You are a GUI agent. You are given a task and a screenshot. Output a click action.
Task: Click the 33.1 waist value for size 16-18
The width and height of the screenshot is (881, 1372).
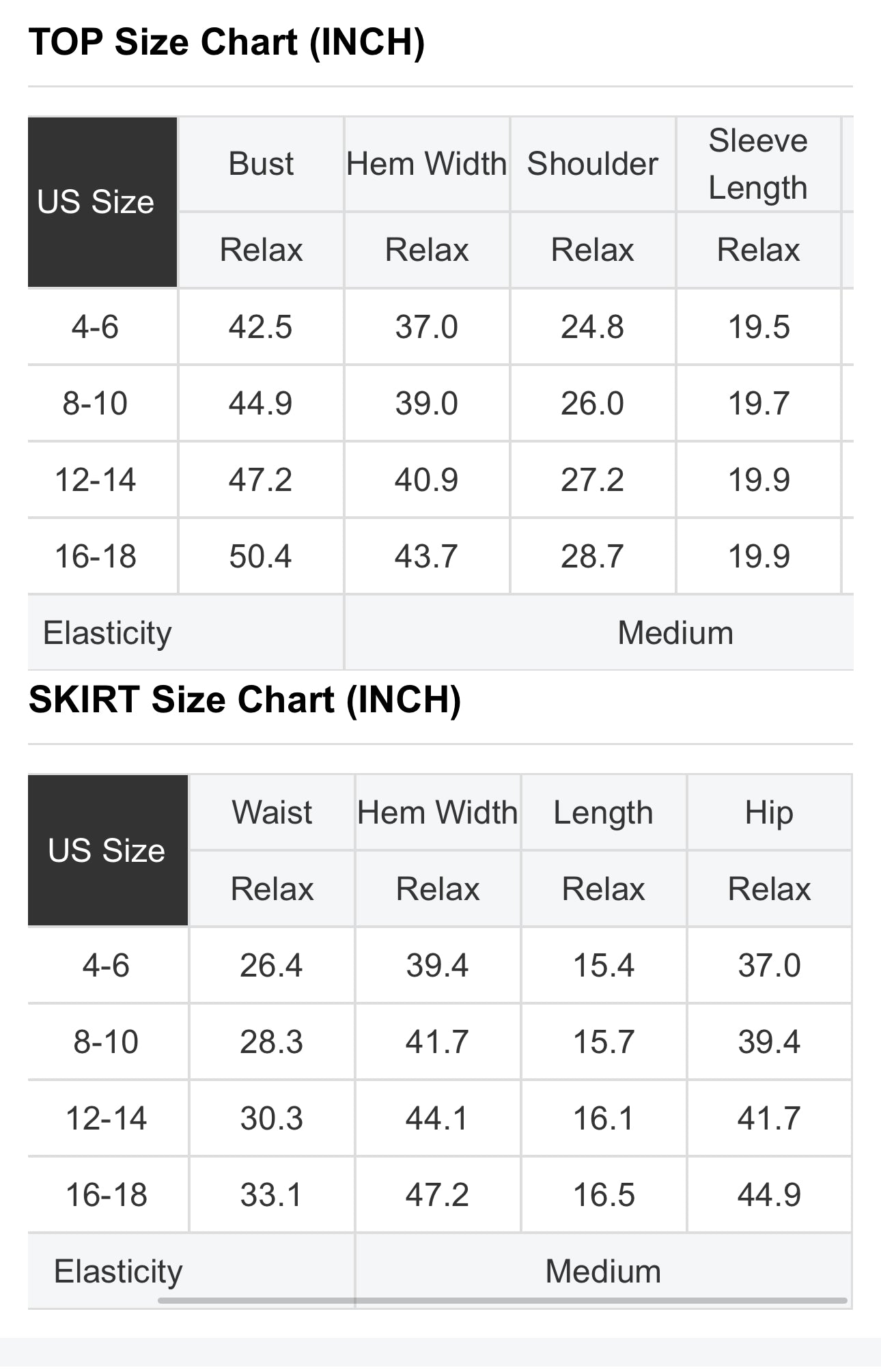tap(271, 1195)
